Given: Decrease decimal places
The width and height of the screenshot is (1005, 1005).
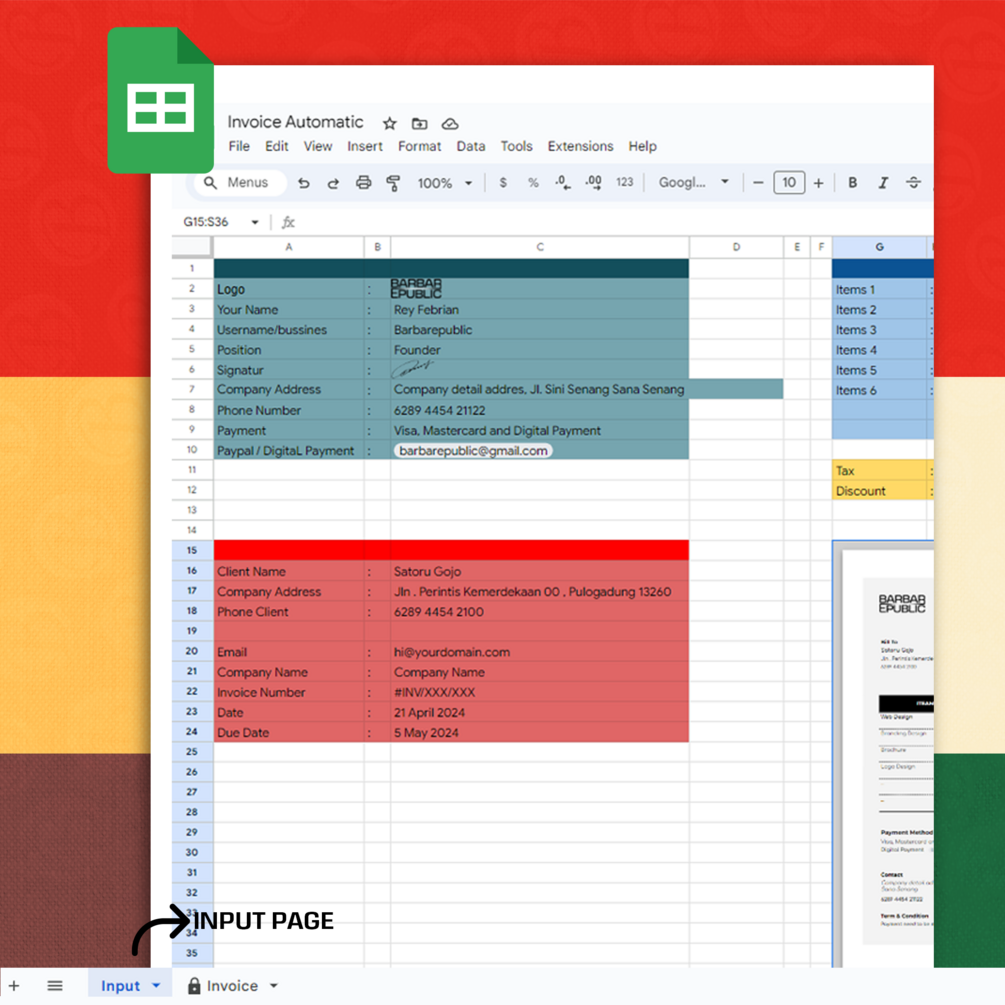Looking at the screenshot, I should point(563,183).
